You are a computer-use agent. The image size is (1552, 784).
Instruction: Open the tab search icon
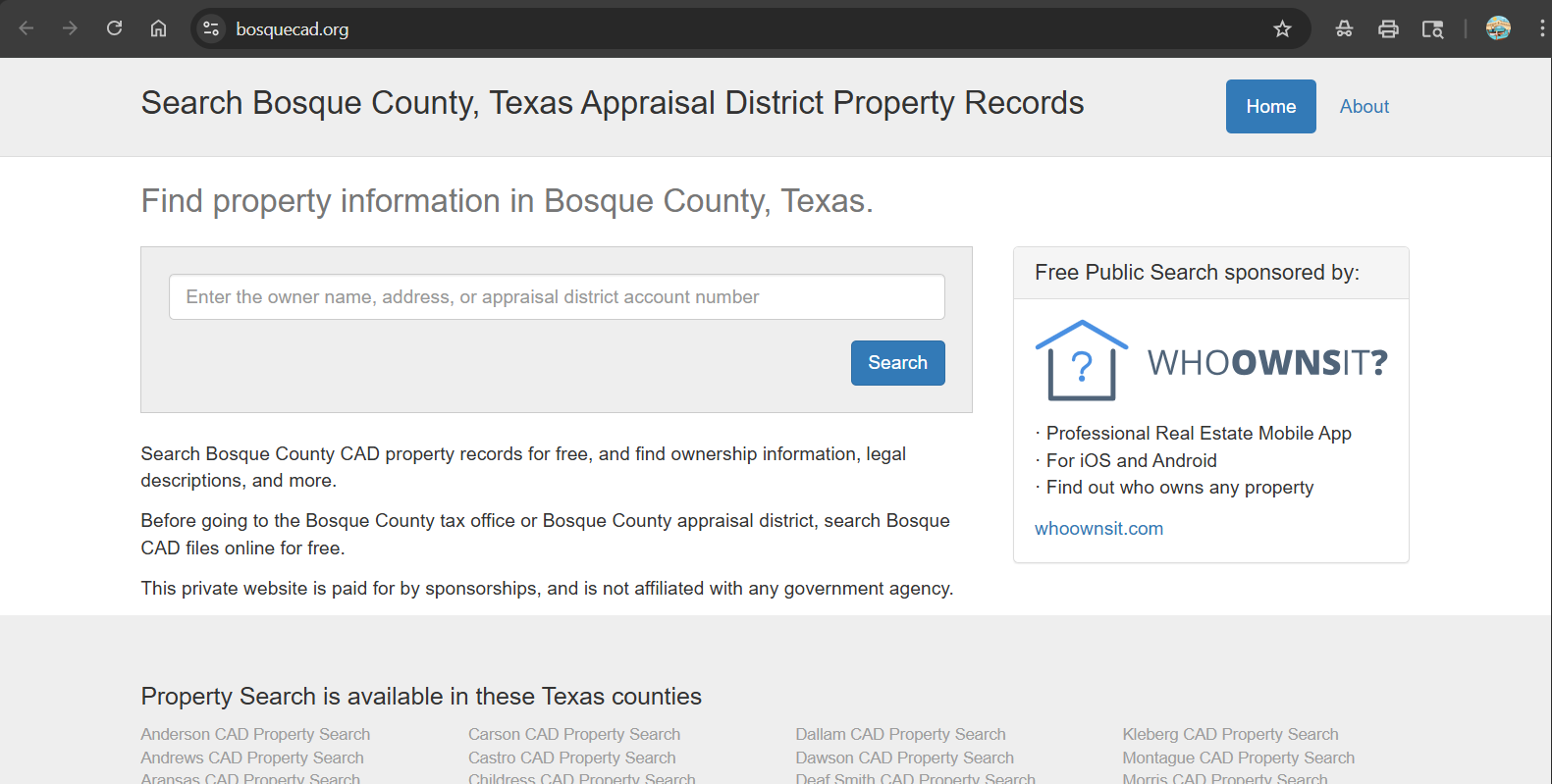tap(1432, 29)
